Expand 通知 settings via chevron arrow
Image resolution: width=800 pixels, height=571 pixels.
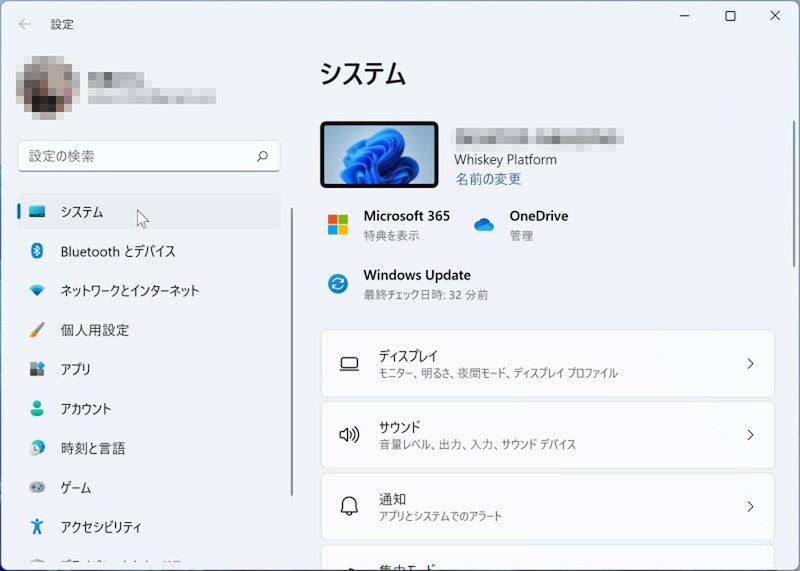(750, 507)
